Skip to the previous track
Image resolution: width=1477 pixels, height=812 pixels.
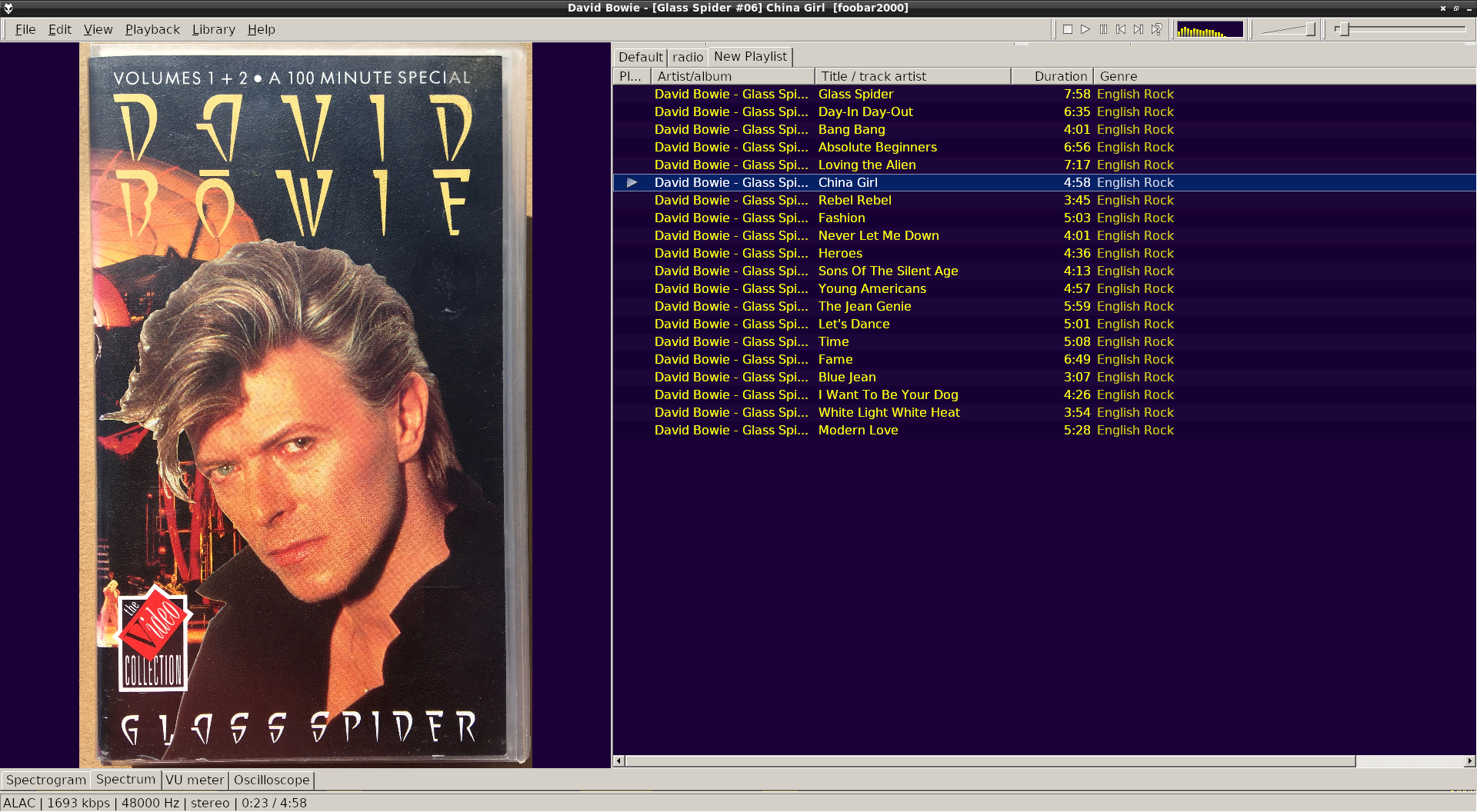(1121, 29)
